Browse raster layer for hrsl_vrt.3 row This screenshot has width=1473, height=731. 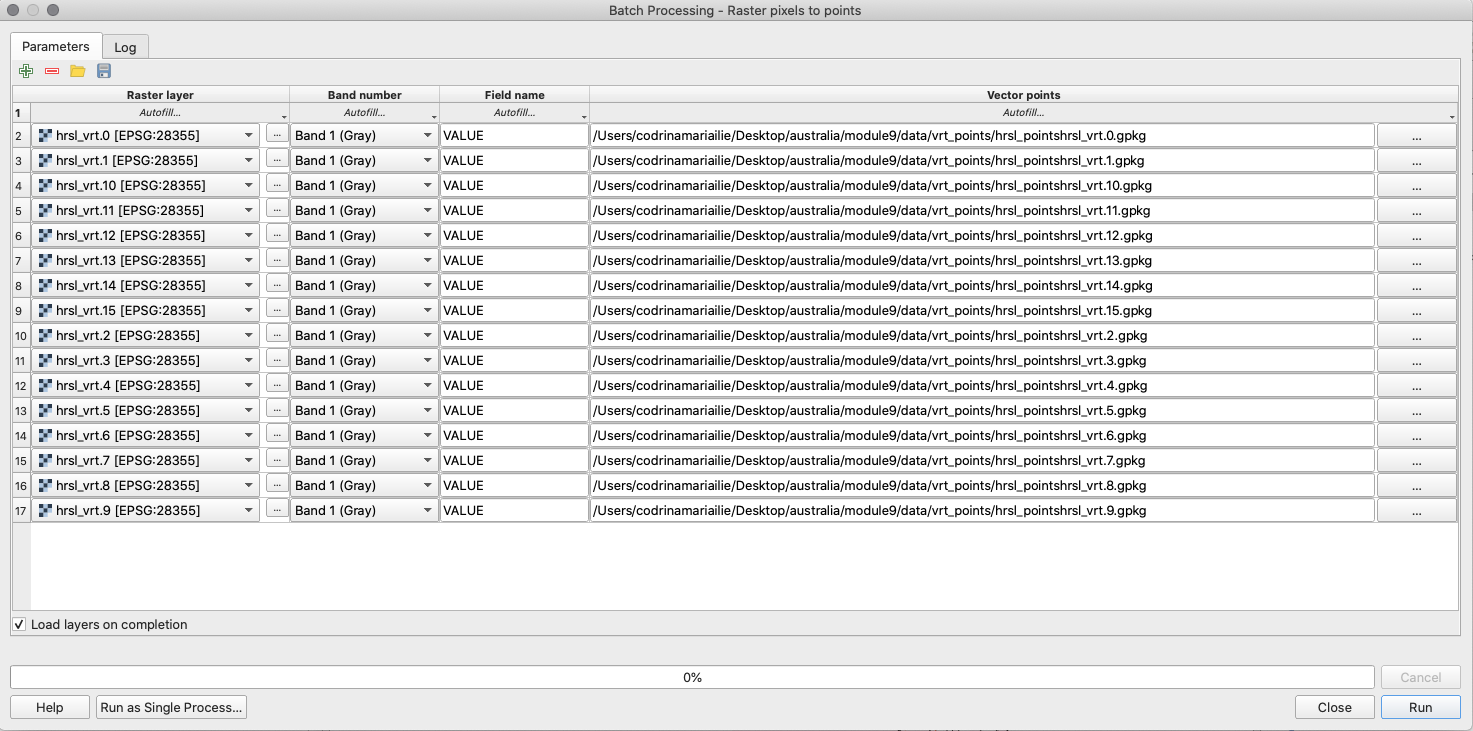[277, 359]
